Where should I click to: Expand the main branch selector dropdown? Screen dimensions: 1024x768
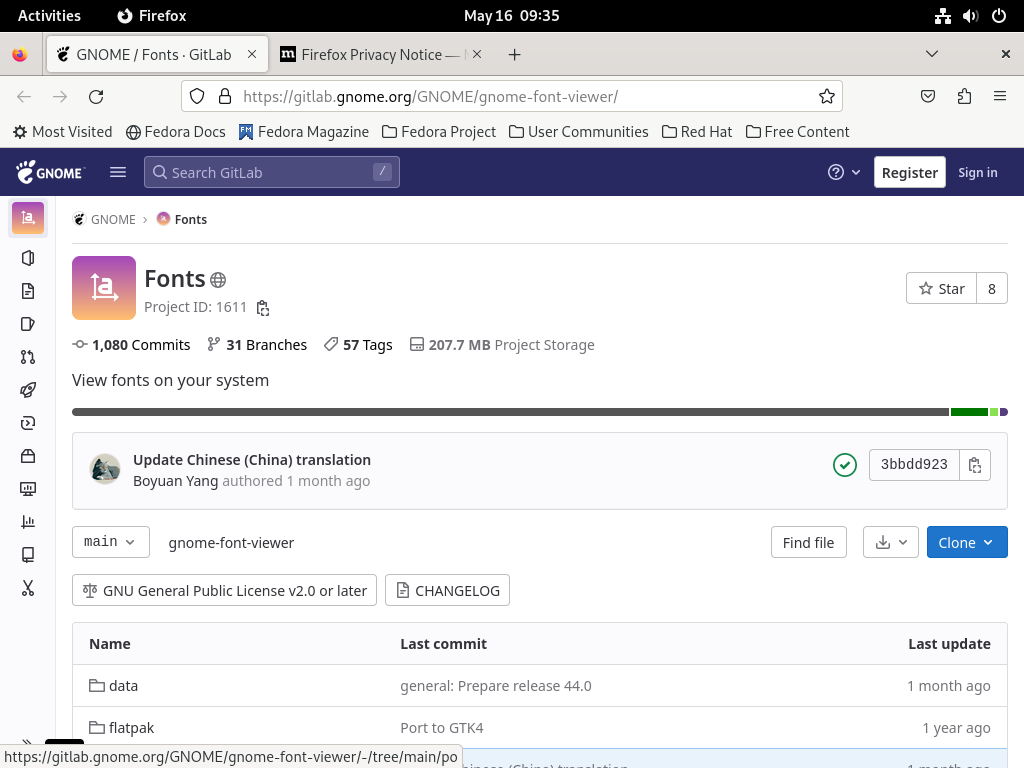(x=110, y=542)
